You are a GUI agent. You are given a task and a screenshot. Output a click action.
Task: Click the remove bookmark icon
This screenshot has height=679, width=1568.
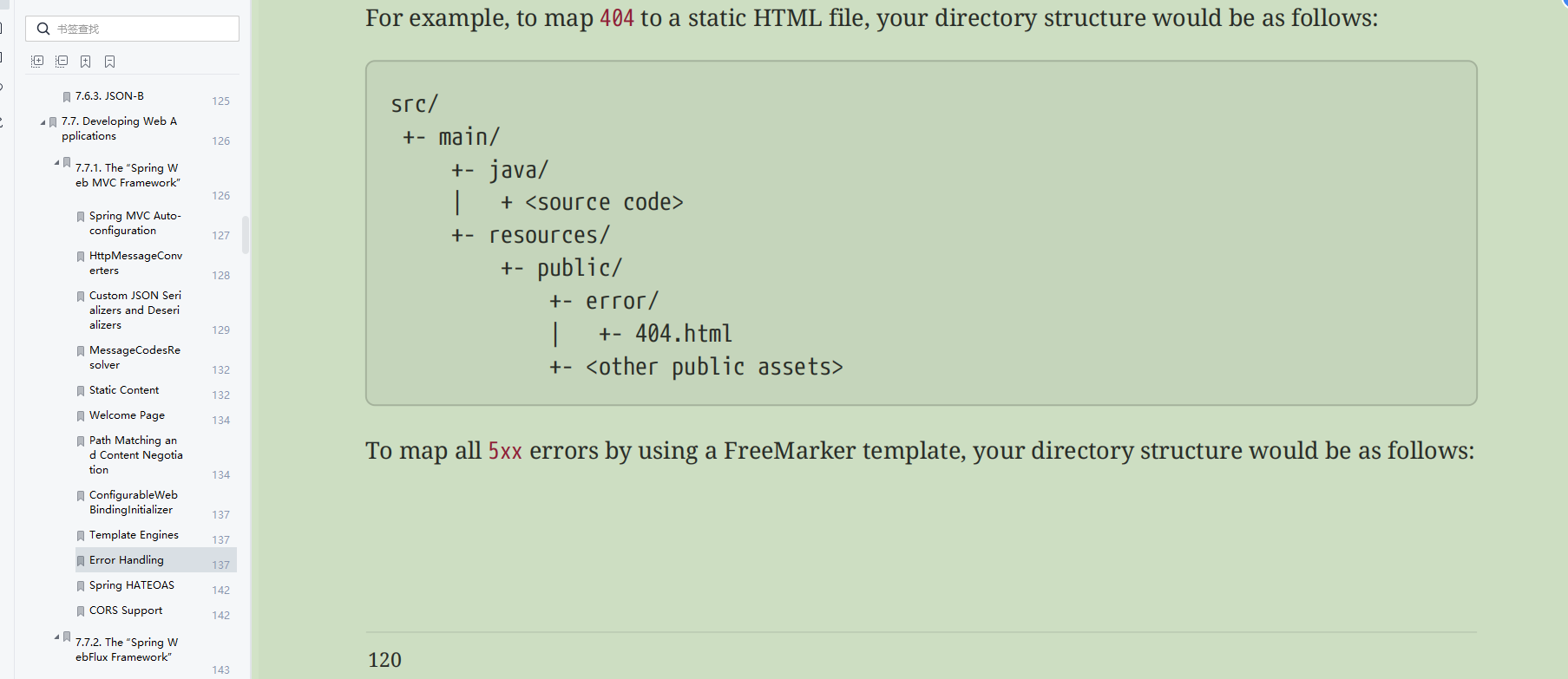pyautogui.click(x=109, y=62)
